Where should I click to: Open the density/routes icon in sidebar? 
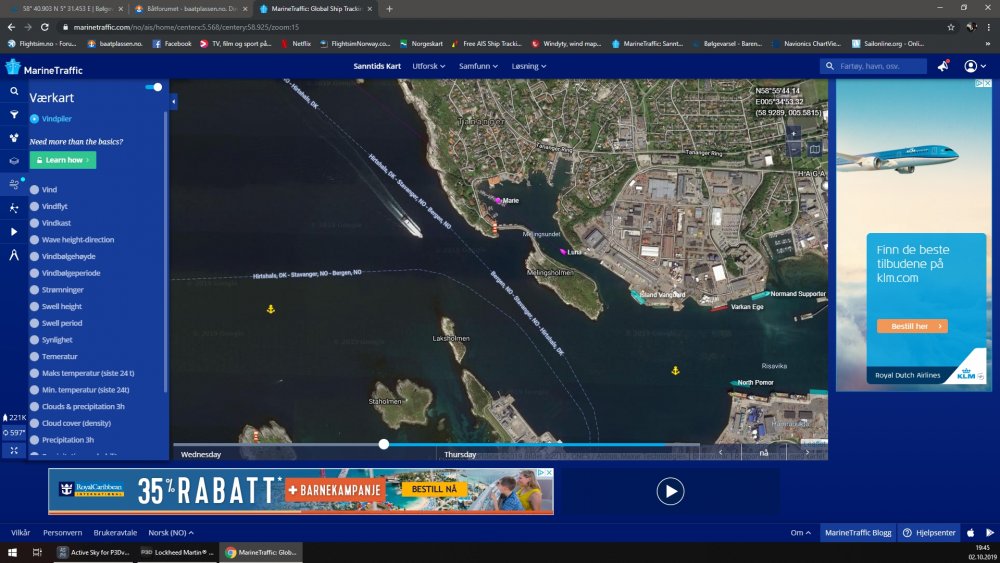[13, 208]
